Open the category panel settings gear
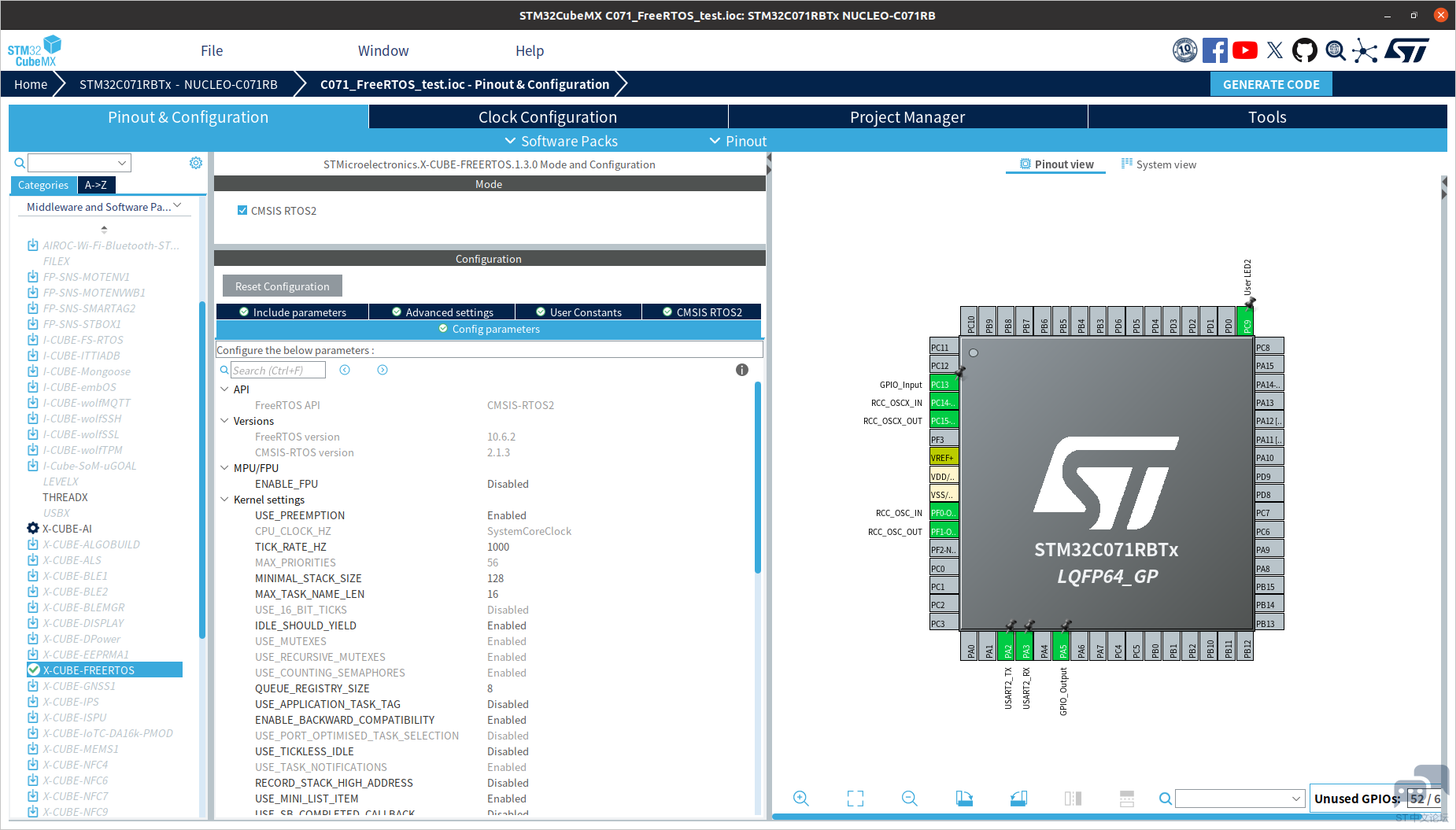Image resolution: width=1456 pixels, height=830 pixels. pos(196,163)
